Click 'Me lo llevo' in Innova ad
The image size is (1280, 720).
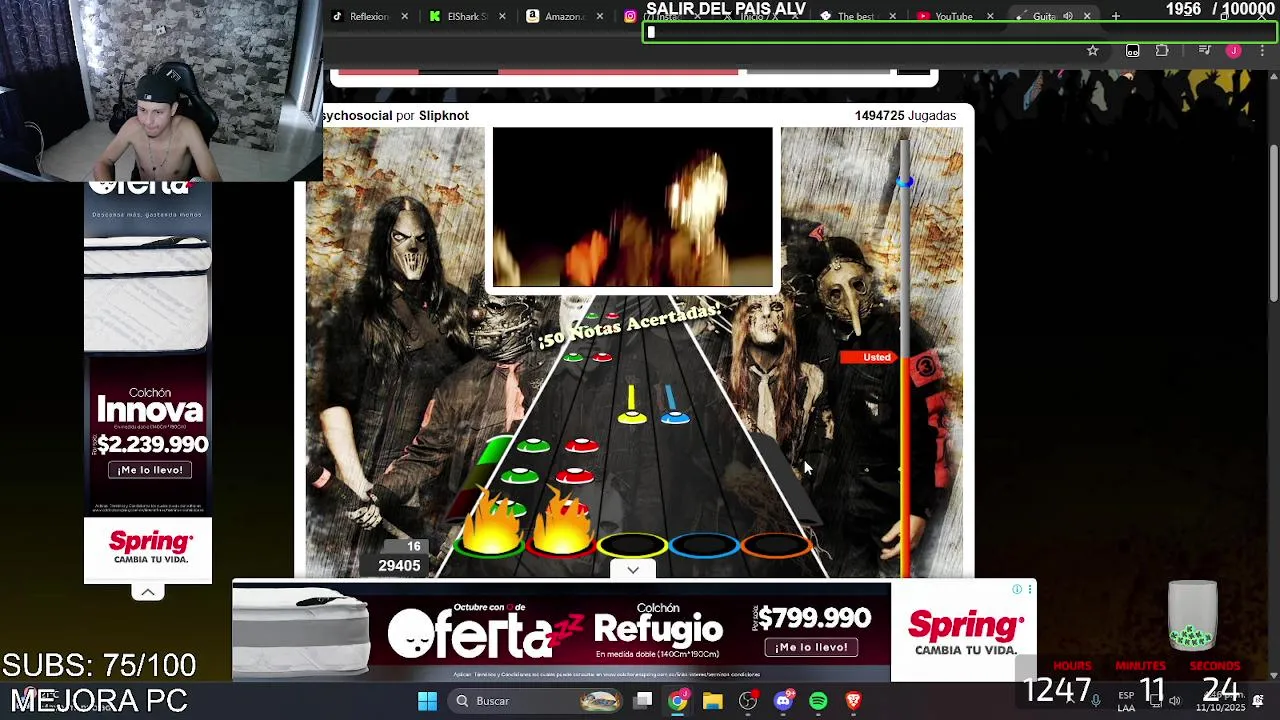(150, 470)
